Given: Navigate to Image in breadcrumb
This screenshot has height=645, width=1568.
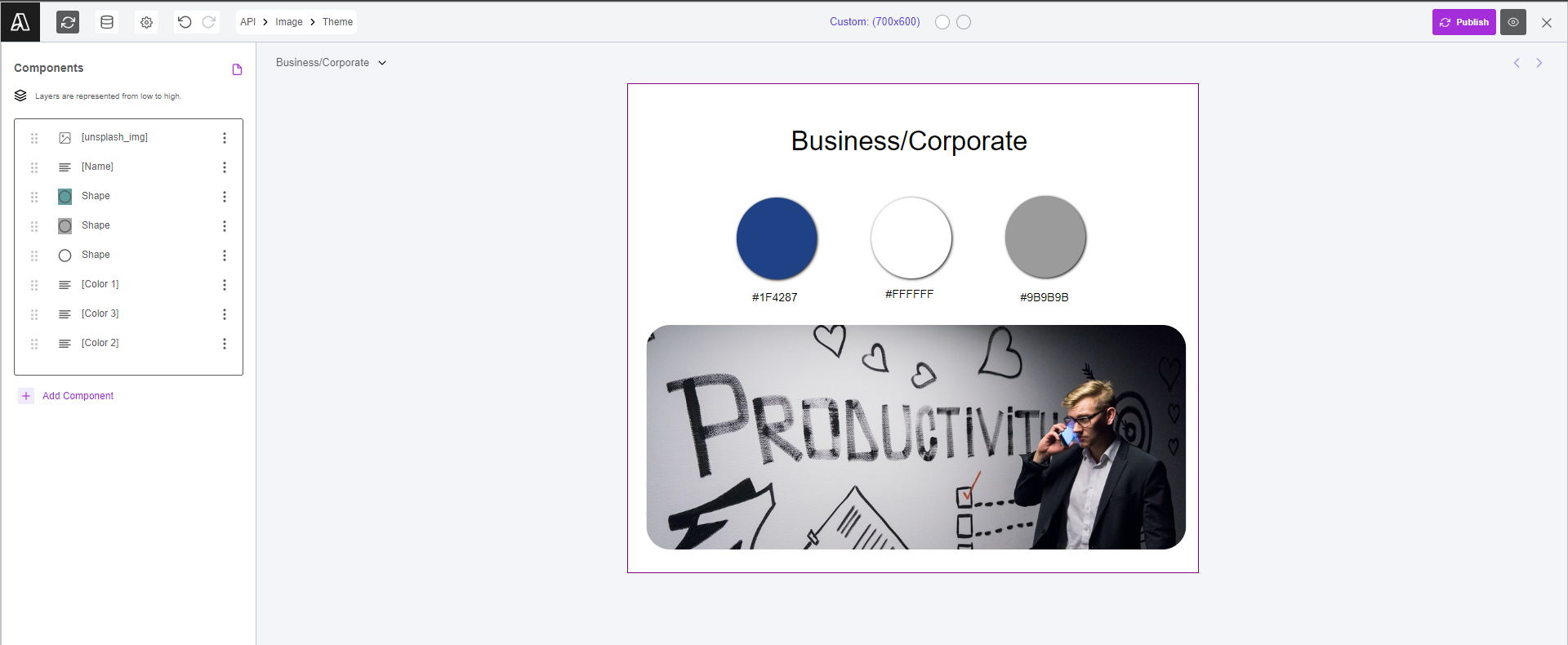Looking at the screenshot, I should coord(289,22).
